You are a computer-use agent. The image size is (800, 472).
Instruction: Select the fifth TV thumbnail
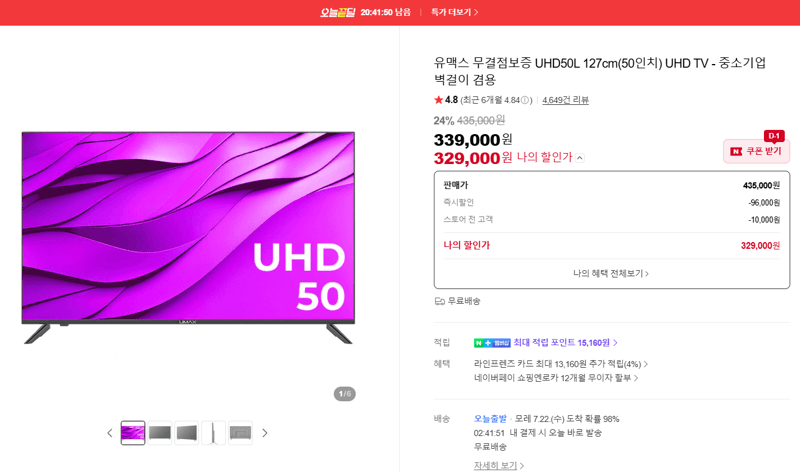pyautogui.click(x=240, y=433)
